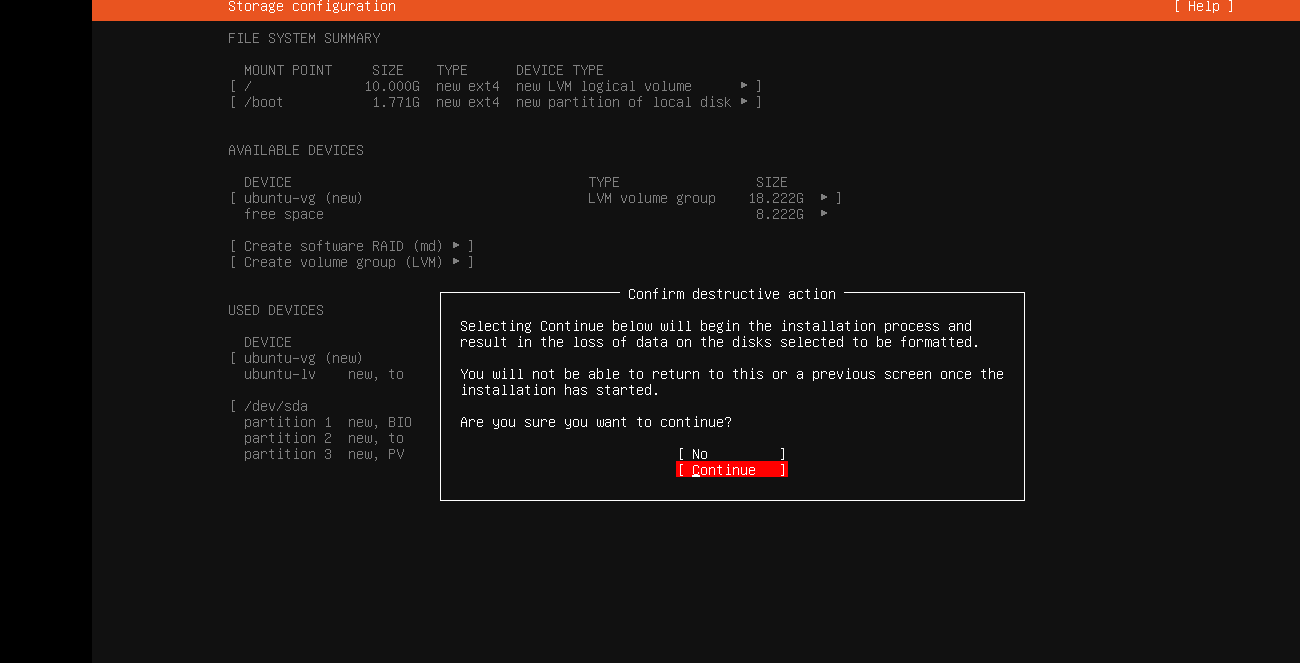
Task: Click the arrow next to Create software RAID
Action: 456,246
